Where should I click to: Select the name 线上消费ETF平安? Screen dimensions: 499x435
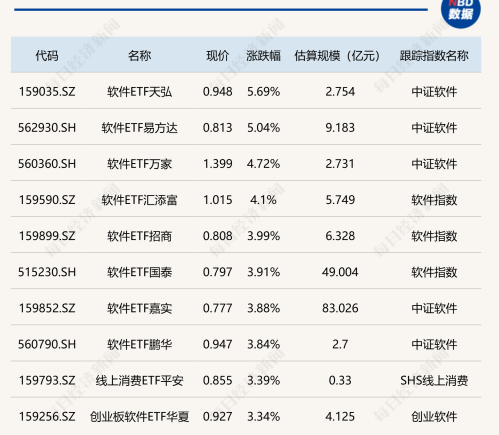(139, 380)
